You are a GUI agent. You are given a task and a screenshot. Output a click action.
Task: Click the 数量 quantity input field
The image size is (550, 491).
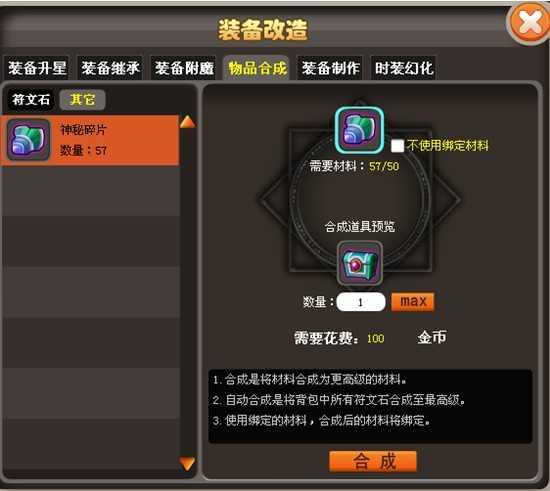361,302
